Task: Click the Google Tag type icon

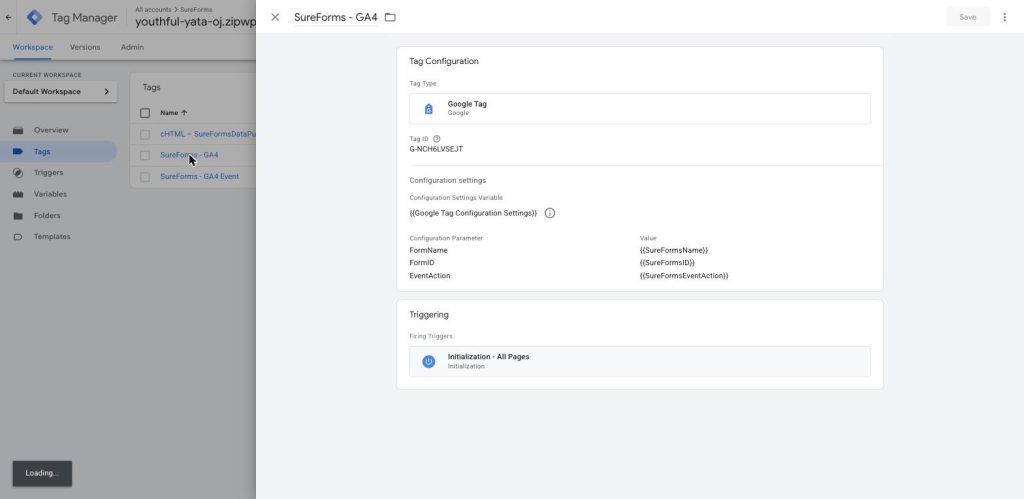Action: [428, 108]
